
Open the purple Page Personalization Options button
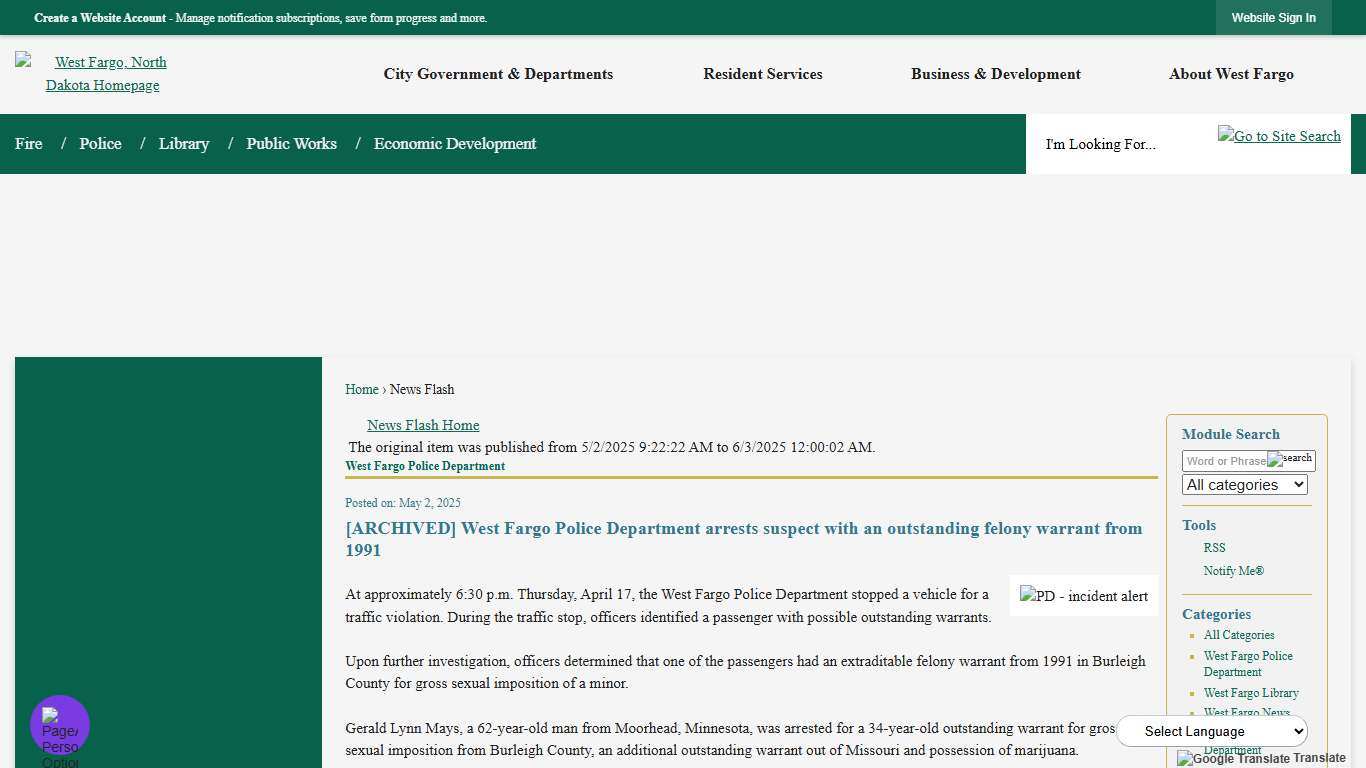point(59,724)
